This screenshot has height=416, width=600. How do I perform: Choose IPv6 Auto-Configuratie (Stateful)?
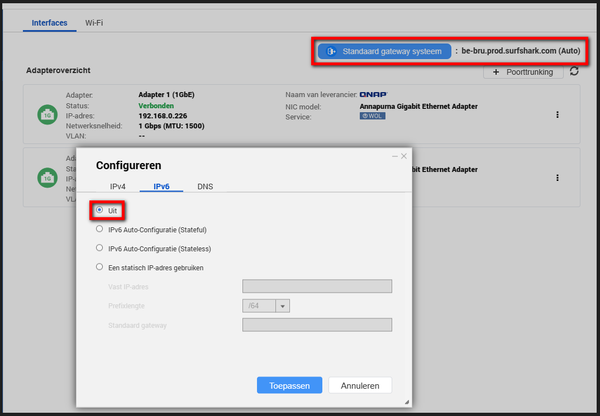99,230
